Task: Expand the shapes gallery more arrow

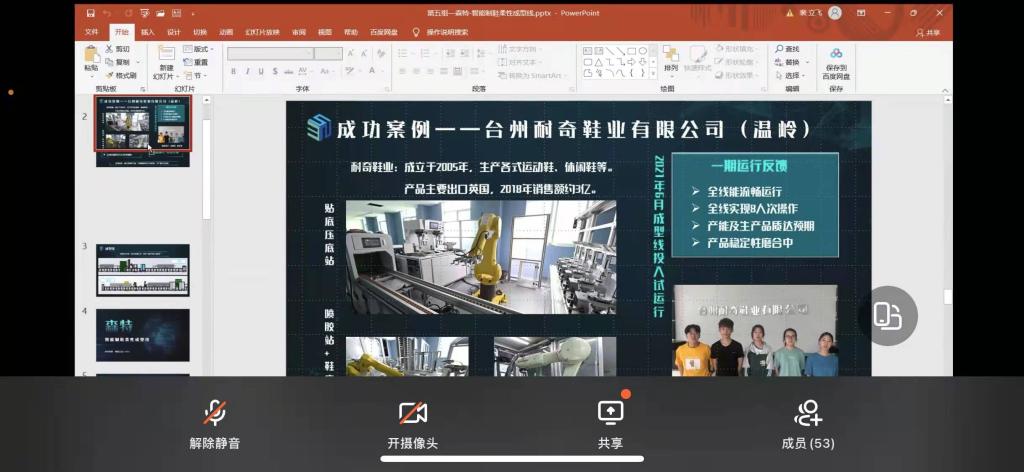Action: click(x=654, y=73)
